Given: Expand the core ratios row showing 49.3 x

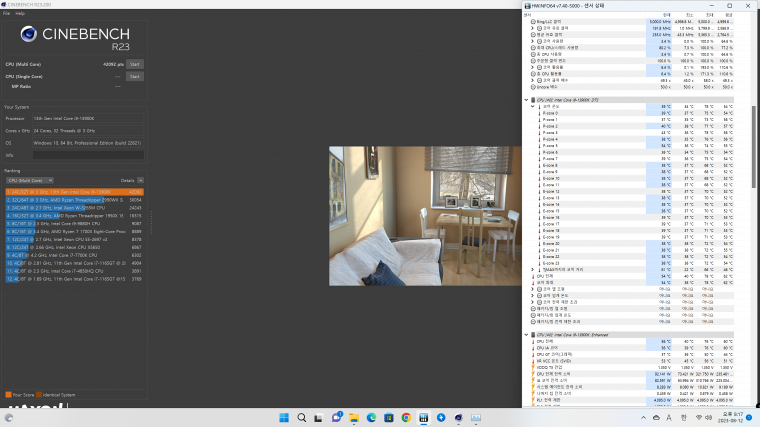Looking at the screenshot, I should (x=533, y=80).
